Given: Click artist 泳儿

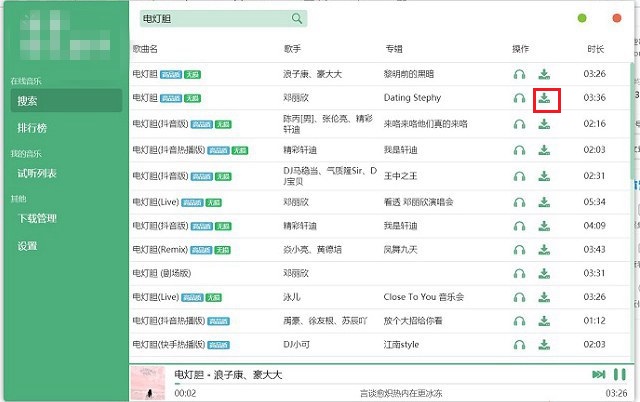Looking at the screenshot, I should [292, 297].
